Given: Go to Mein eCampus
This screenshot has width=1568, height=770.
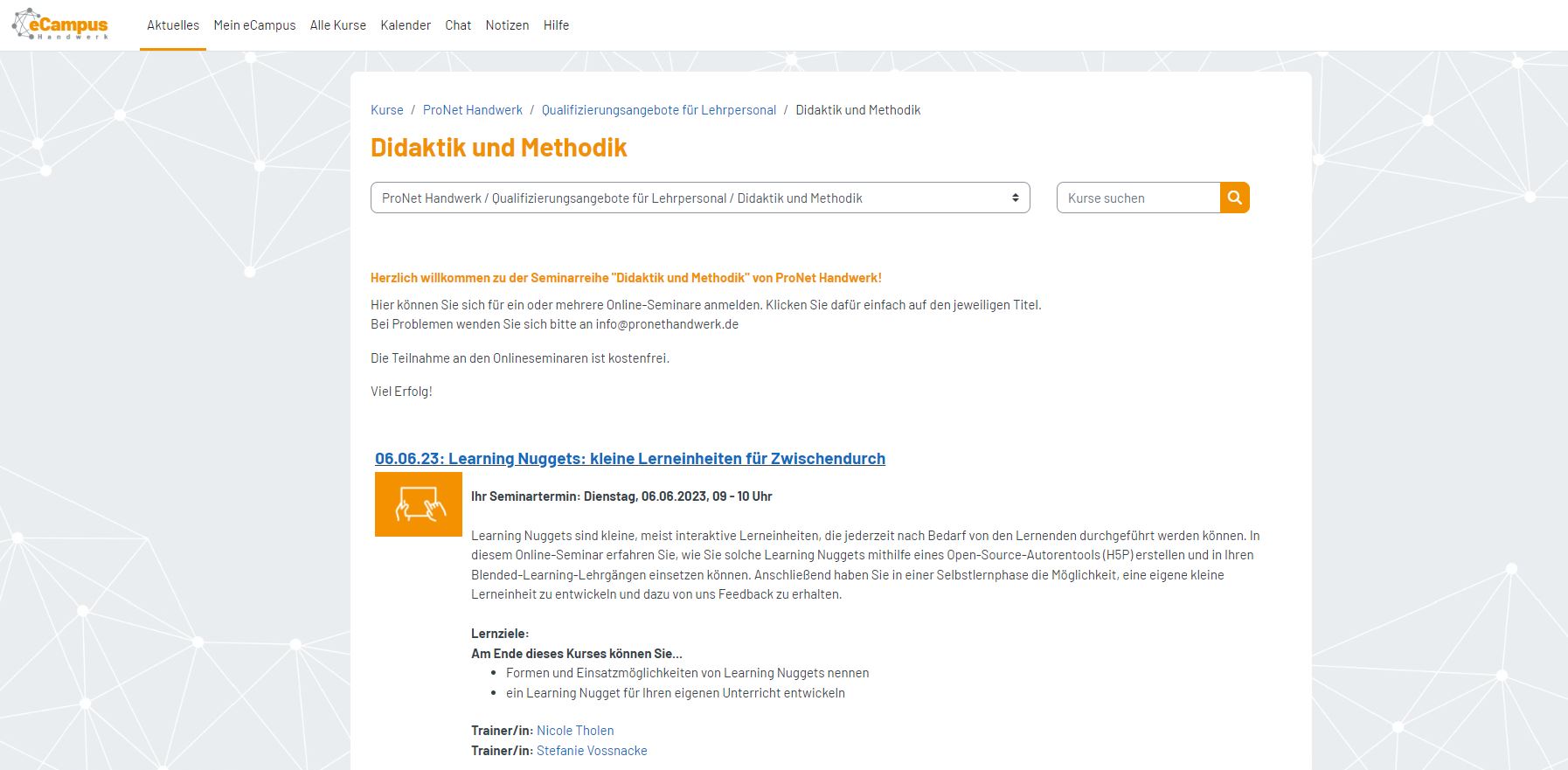Looking at the screenshot, I should [x=254, y=25].
